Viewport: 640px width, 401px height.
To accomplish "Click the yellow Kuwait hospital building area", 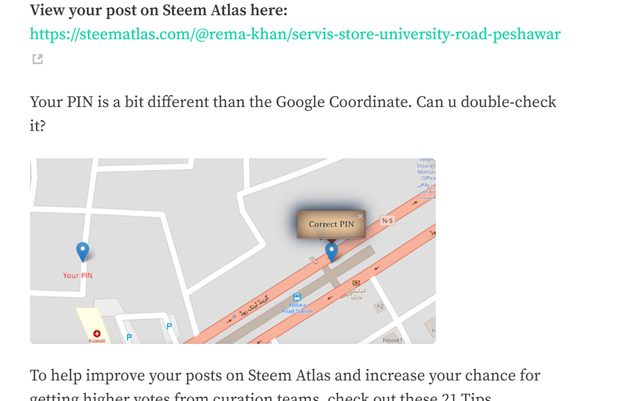I will point(86,320).
